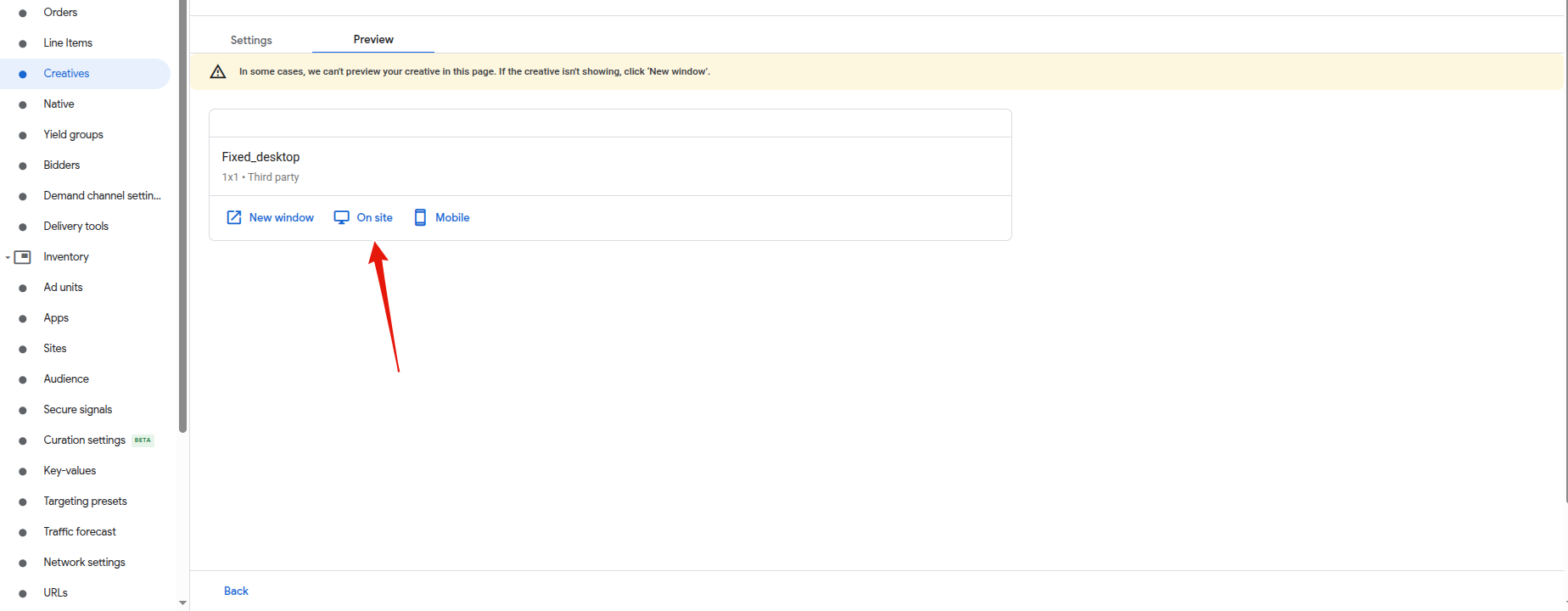Click the Fixed_desktop creative name
This screenshot has width=1568, height=611.
260,157
